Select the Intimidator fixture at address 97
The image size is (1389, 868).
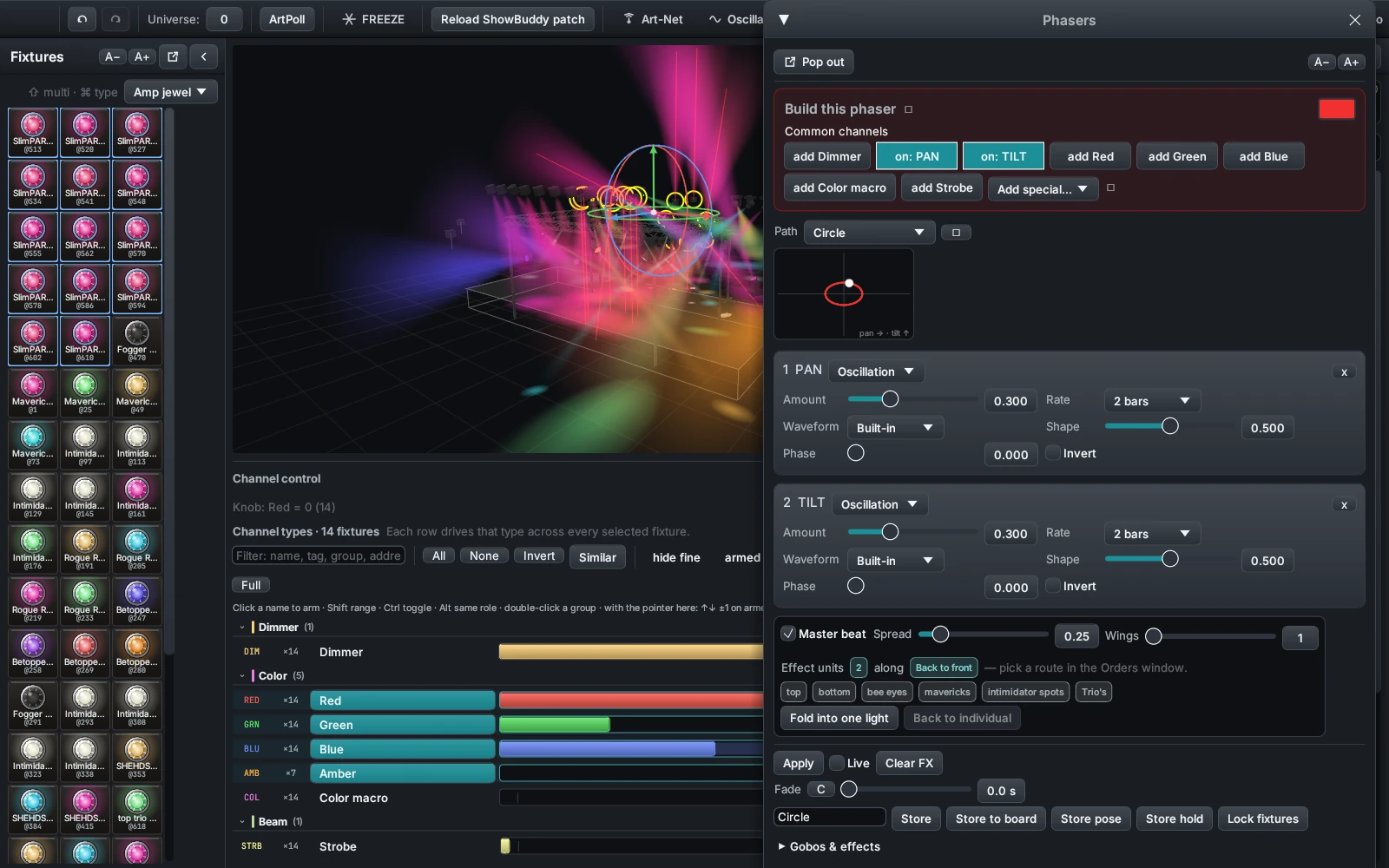85,445
